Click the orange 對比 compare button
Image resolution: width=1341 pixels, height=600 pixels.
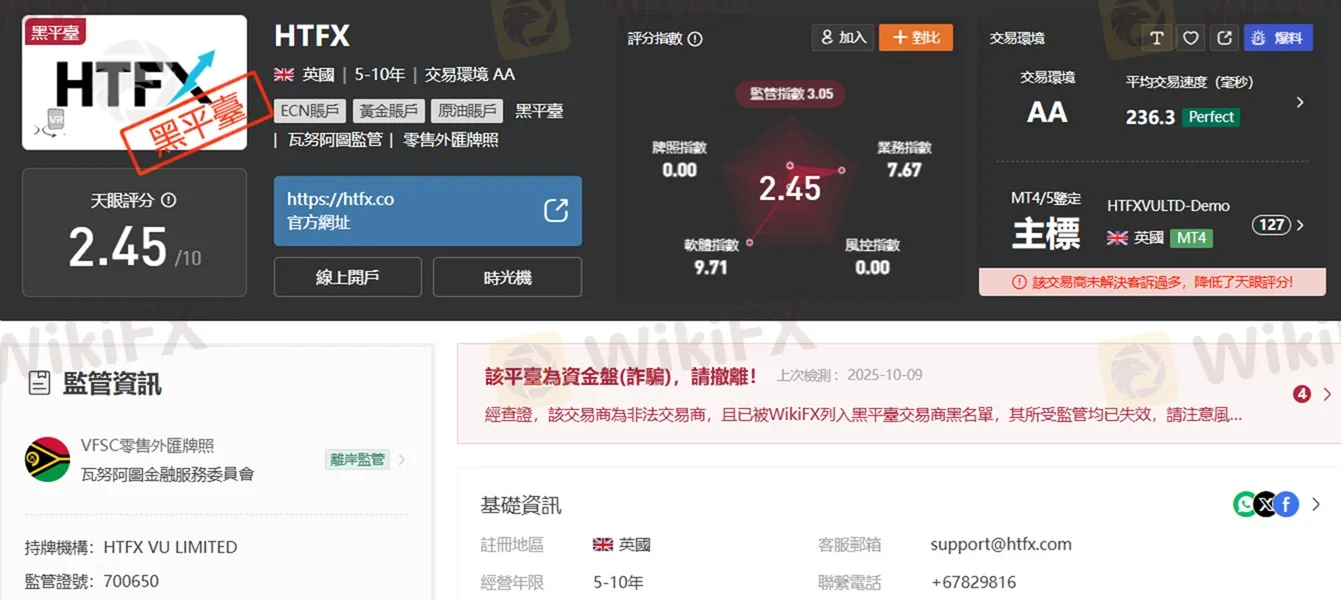[x=916, y=37]
